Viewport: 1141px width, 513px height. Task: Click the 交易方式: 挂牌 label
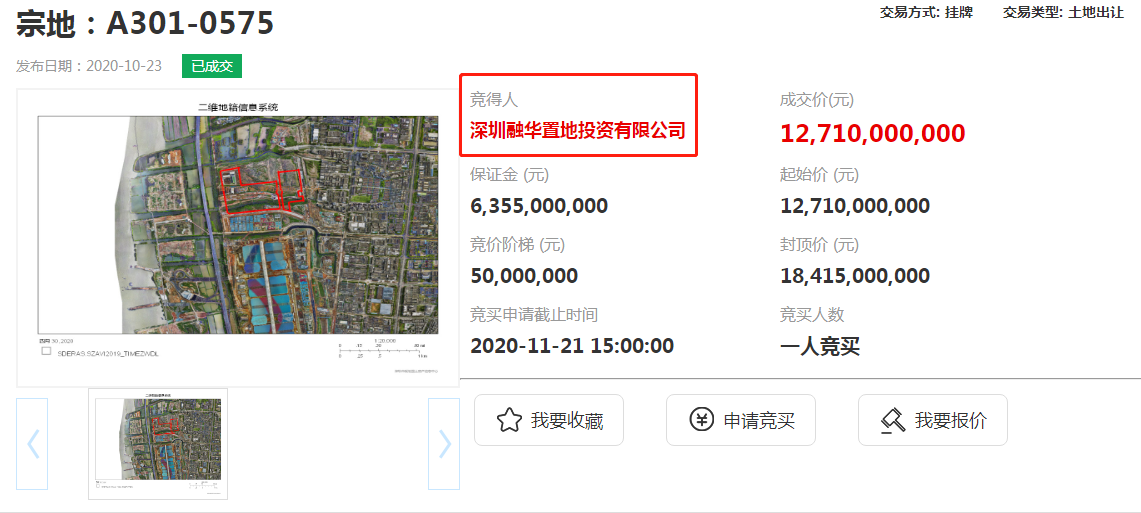tap(926, 12)
